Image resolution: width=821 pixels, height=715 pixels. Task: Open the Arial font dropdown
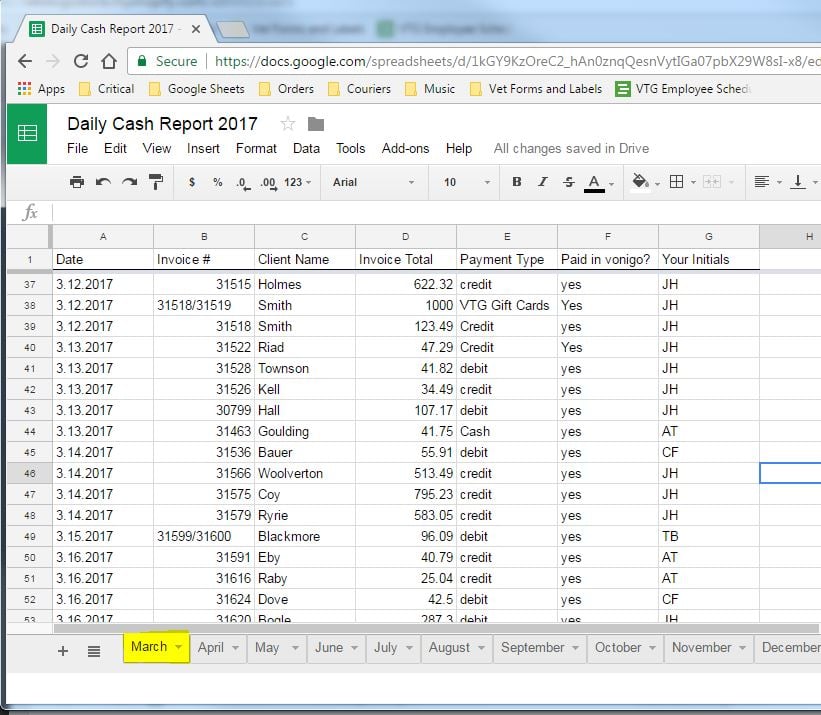point(373,182)
